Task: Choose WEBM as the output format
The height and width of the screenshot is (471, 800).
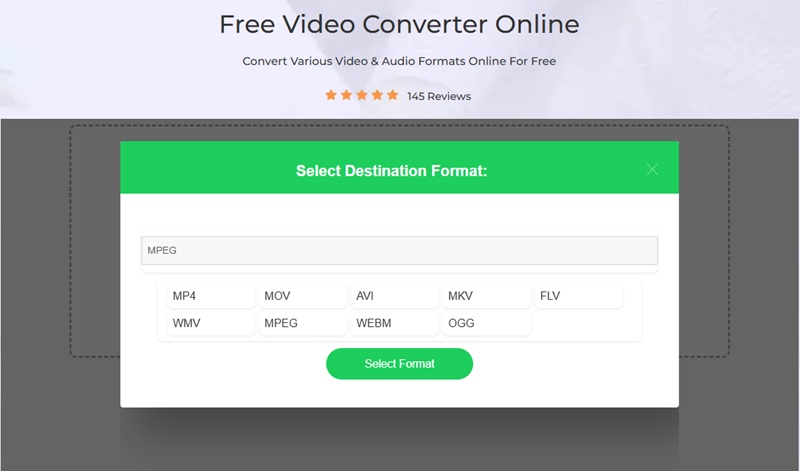Action: (x=395, y=324)
